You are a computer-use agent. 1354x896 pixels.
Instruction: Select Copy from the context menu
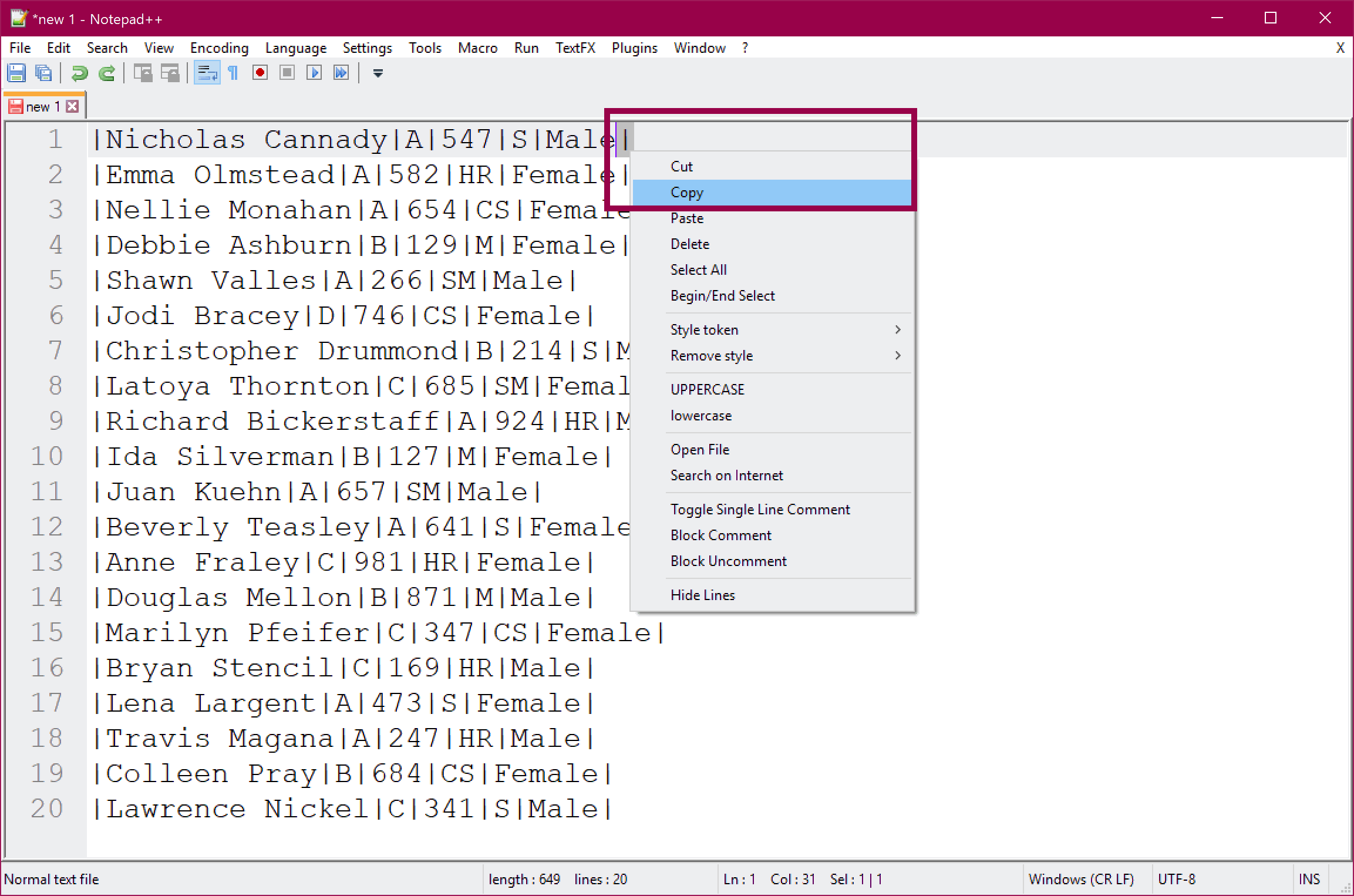[687, 192]
